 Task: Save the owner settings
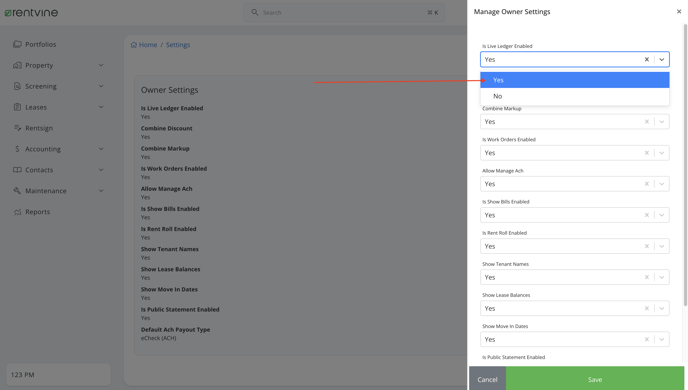(x=595, y=379)
